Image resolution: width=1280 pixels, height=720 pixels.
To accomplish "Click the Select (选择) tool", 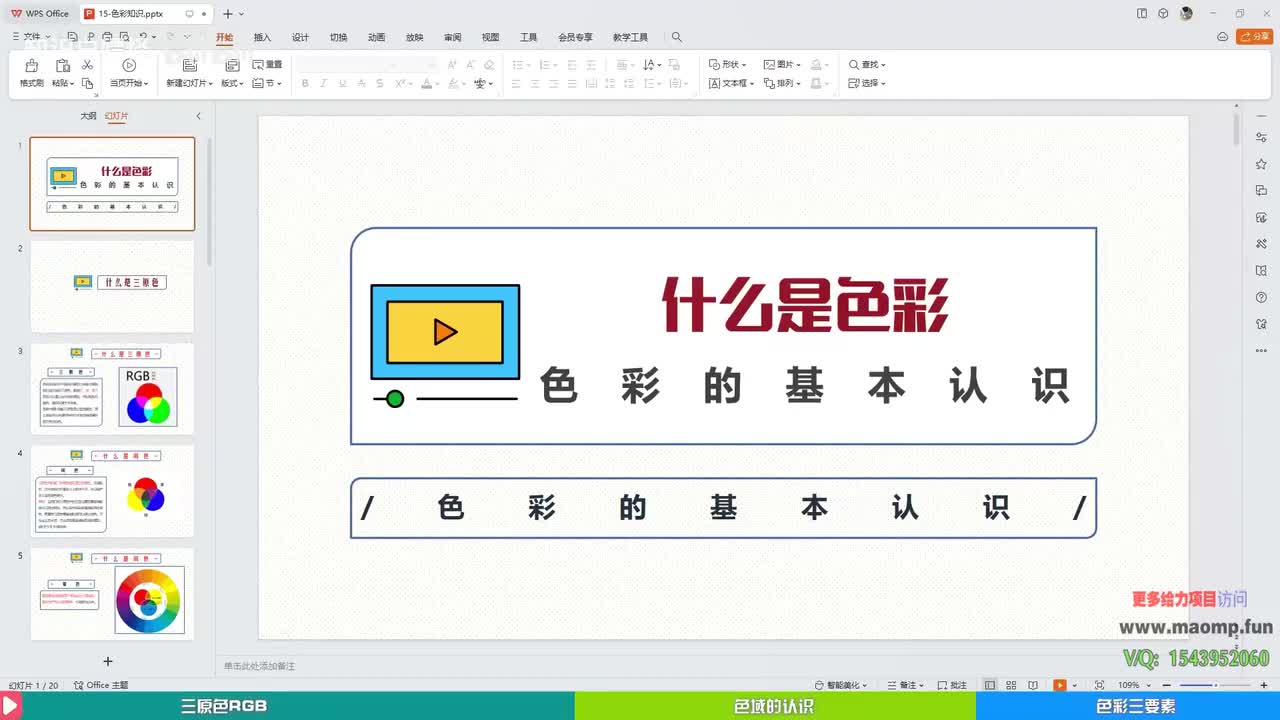I will 867,83.
